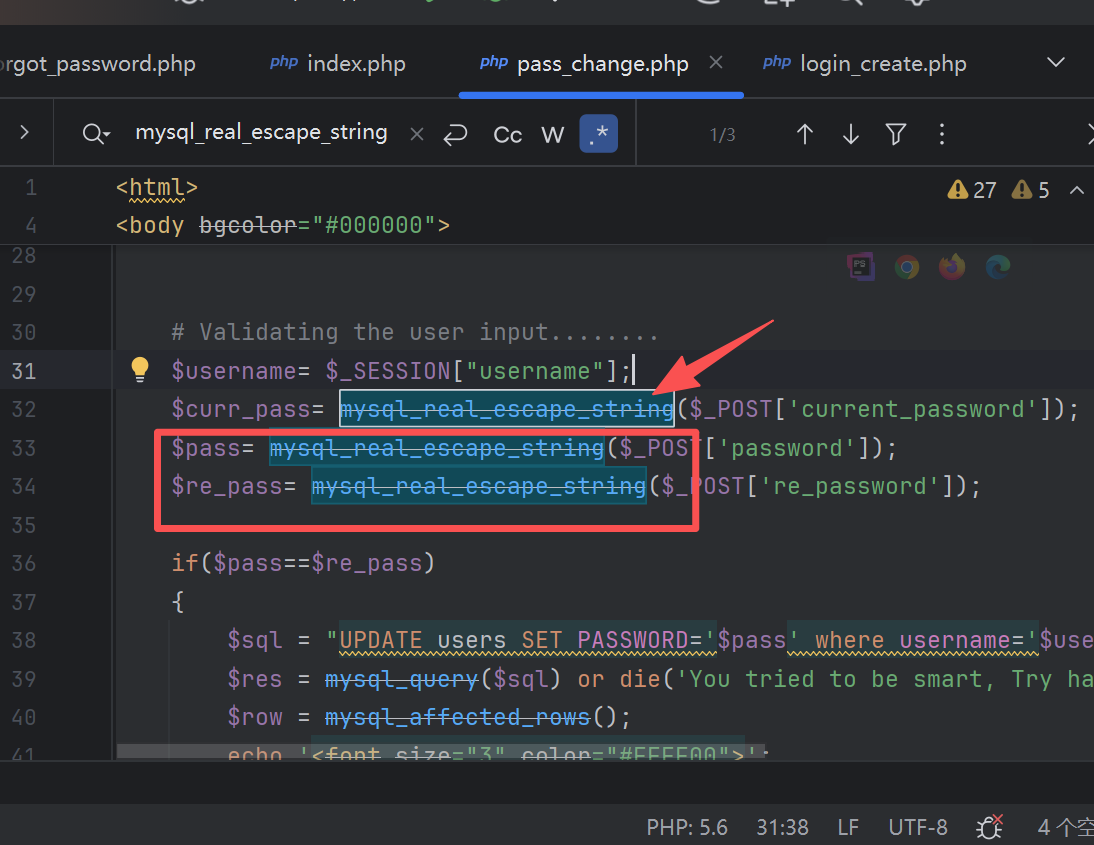Click mysql_affected_rows on line 40
Viewport: 1094px width, 845px height.
point(458,717)
